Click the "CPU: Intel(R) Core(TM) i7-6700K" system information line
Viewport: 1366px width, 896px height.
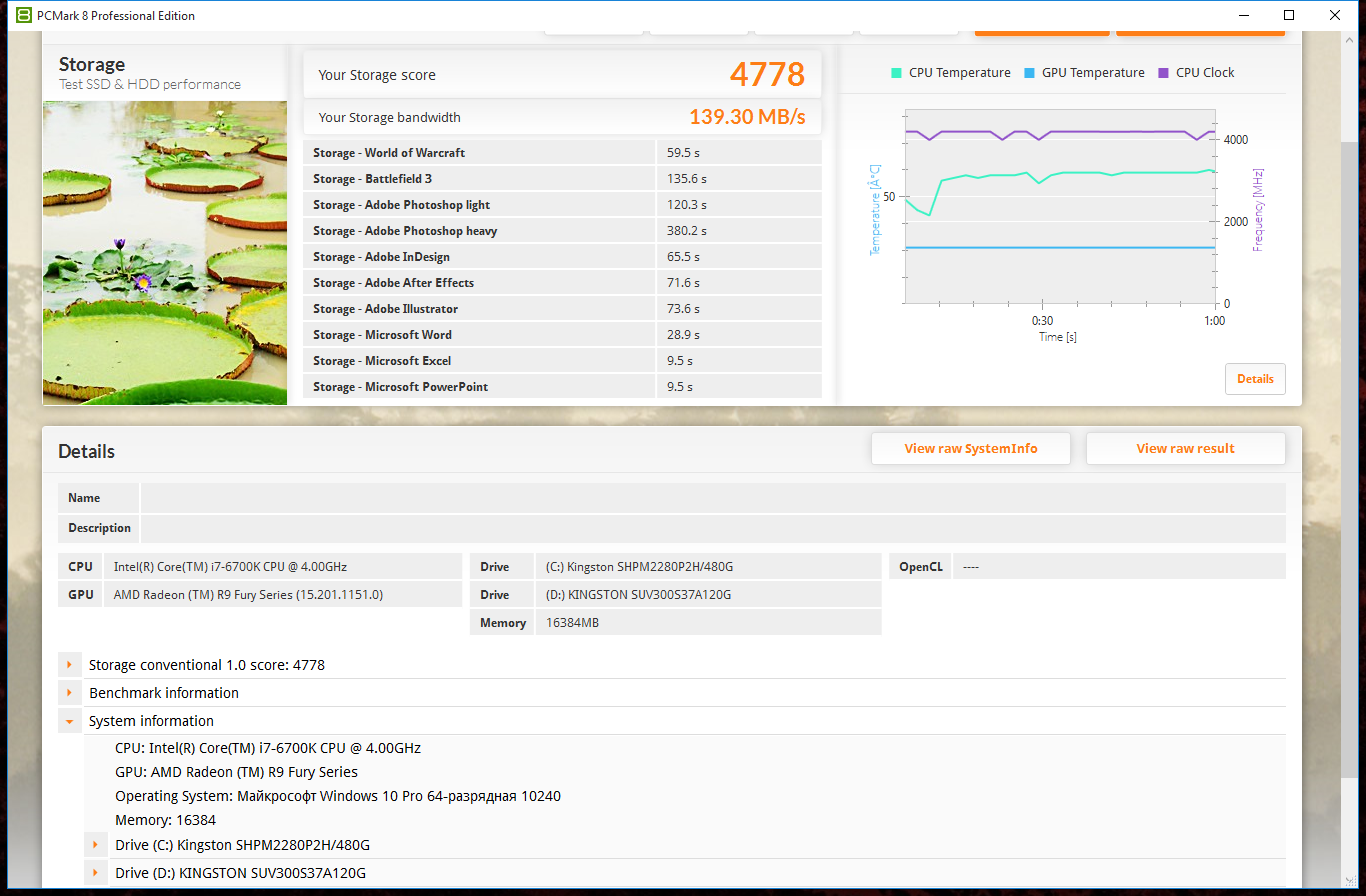pyautogui.click(x=268, y=749)
